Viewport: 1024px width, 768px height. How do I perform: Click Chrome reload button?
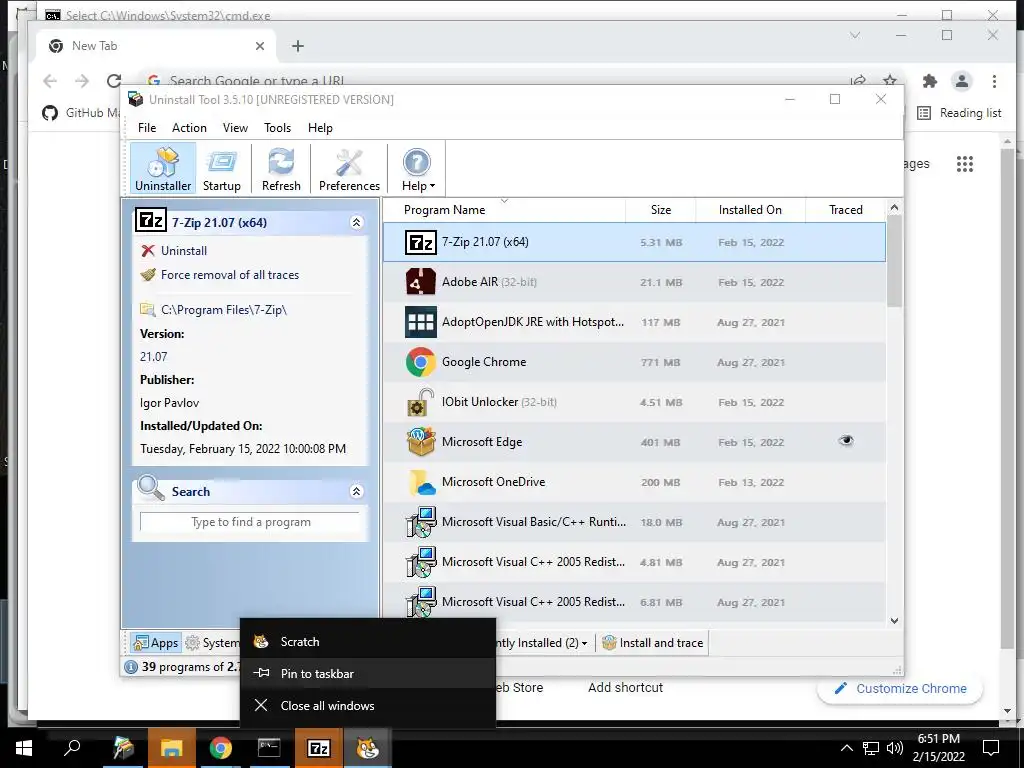[114, 81]
